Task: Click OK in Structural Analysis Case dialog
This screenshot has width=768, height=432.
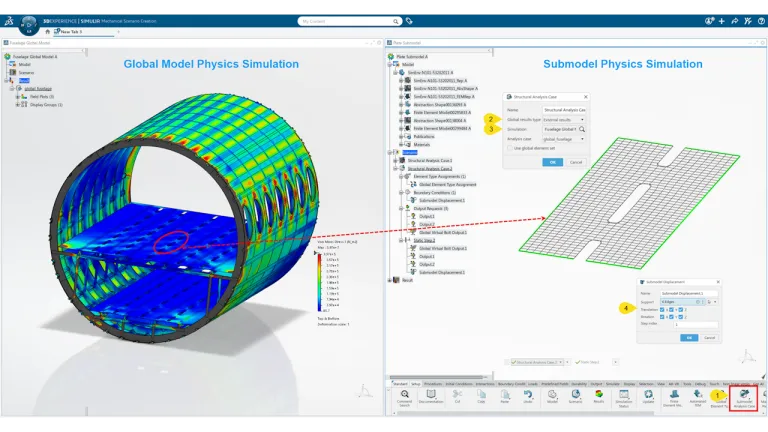Action: pos(552,162)
